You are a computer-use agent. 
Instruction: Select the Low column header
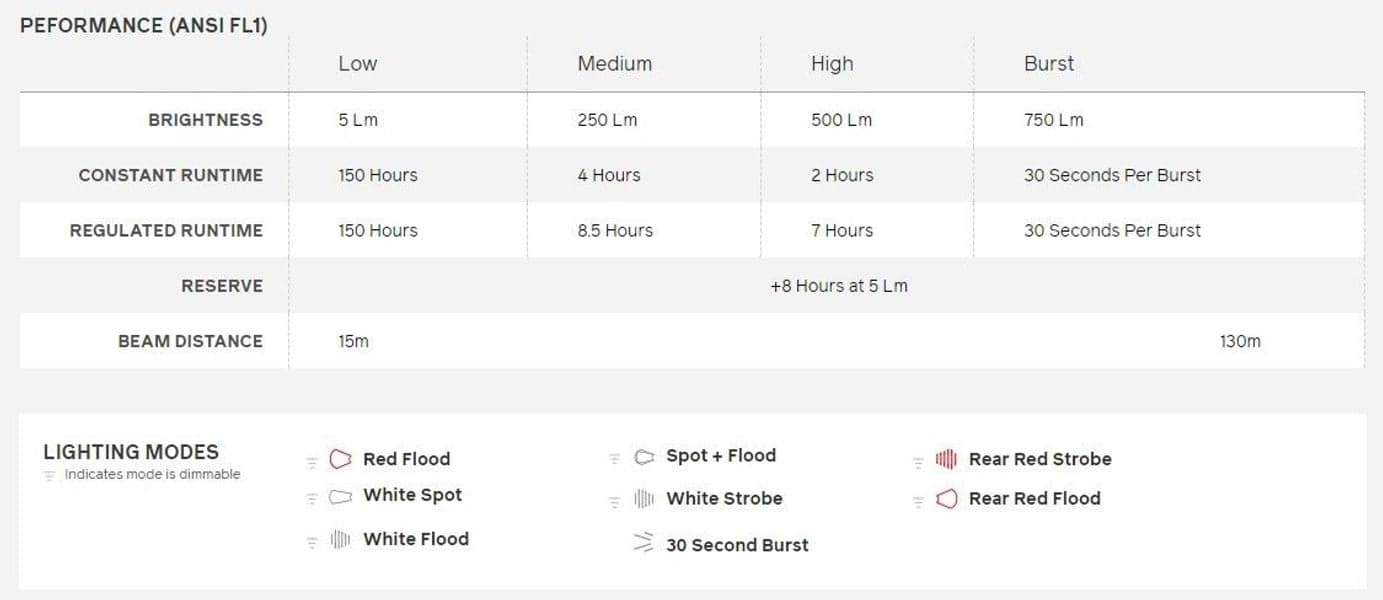coord(357,64)
